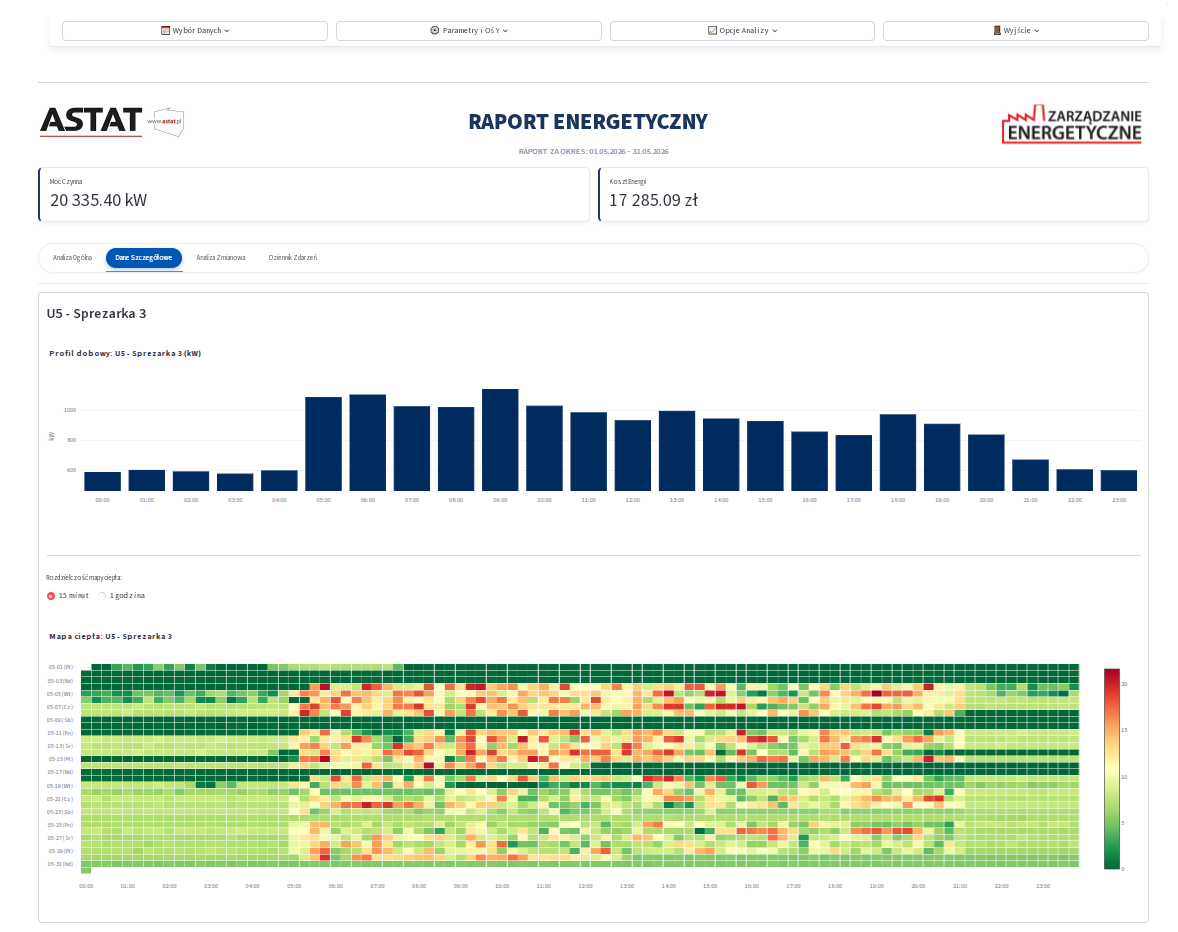Click heatmap row label 05-17 (Nd)

[61, 772]
